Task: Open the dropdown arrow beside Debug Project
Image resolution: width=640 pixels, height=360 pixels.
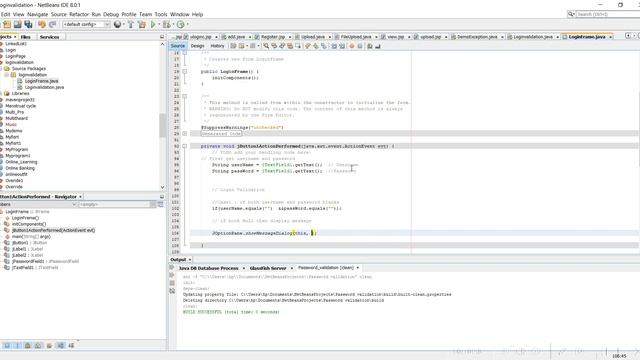Action: [172, 25]
